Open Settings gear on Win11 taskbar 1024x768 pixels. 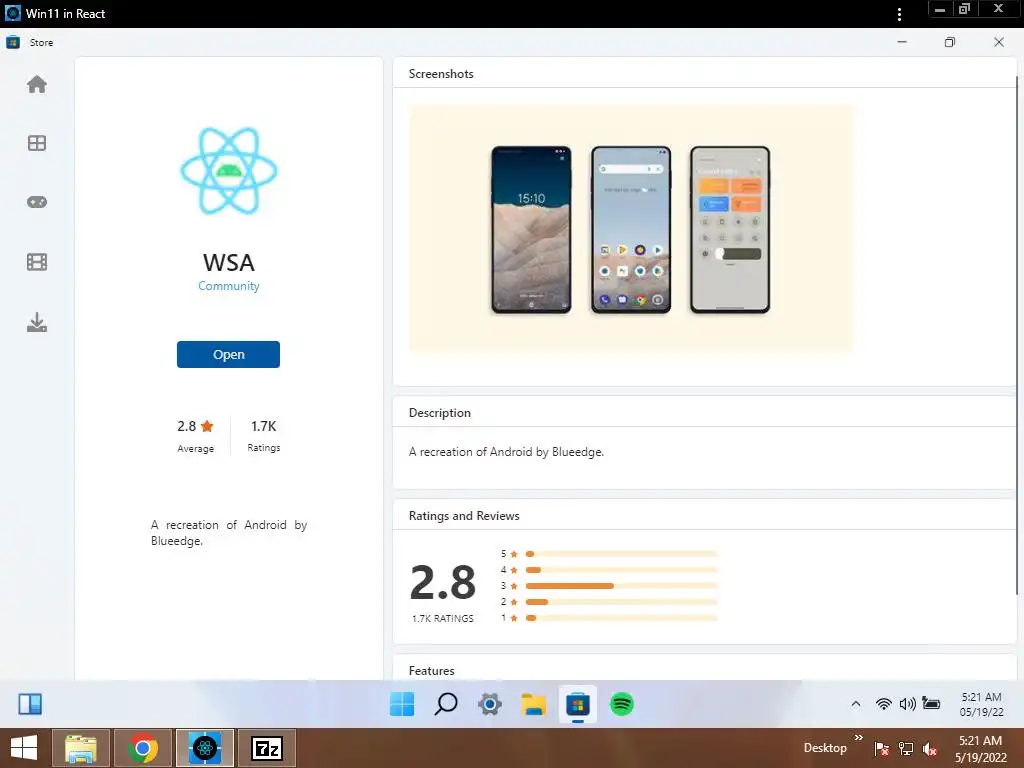tap(490, 704)
